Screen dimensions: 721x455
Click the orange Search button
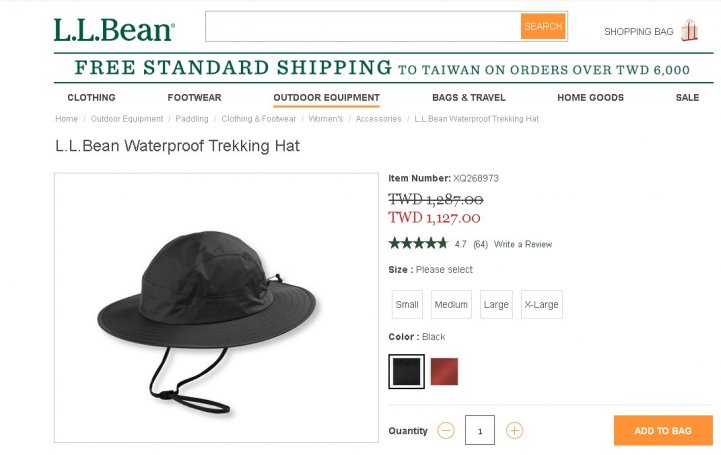(x=543, y=26)
